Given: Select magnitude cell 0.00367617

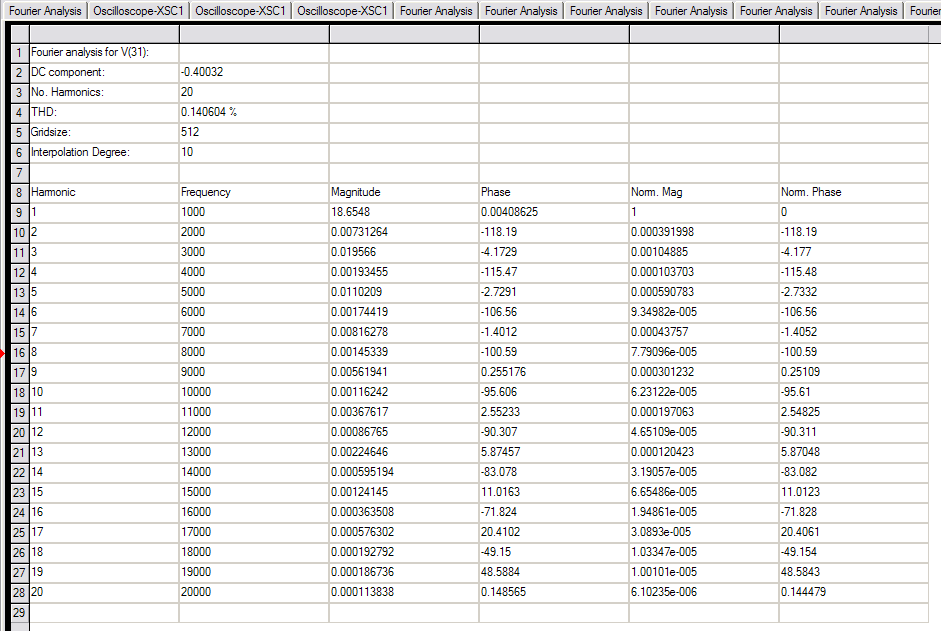Looking at the screenshot, I should pyautogui.click(x=404, y=412).
